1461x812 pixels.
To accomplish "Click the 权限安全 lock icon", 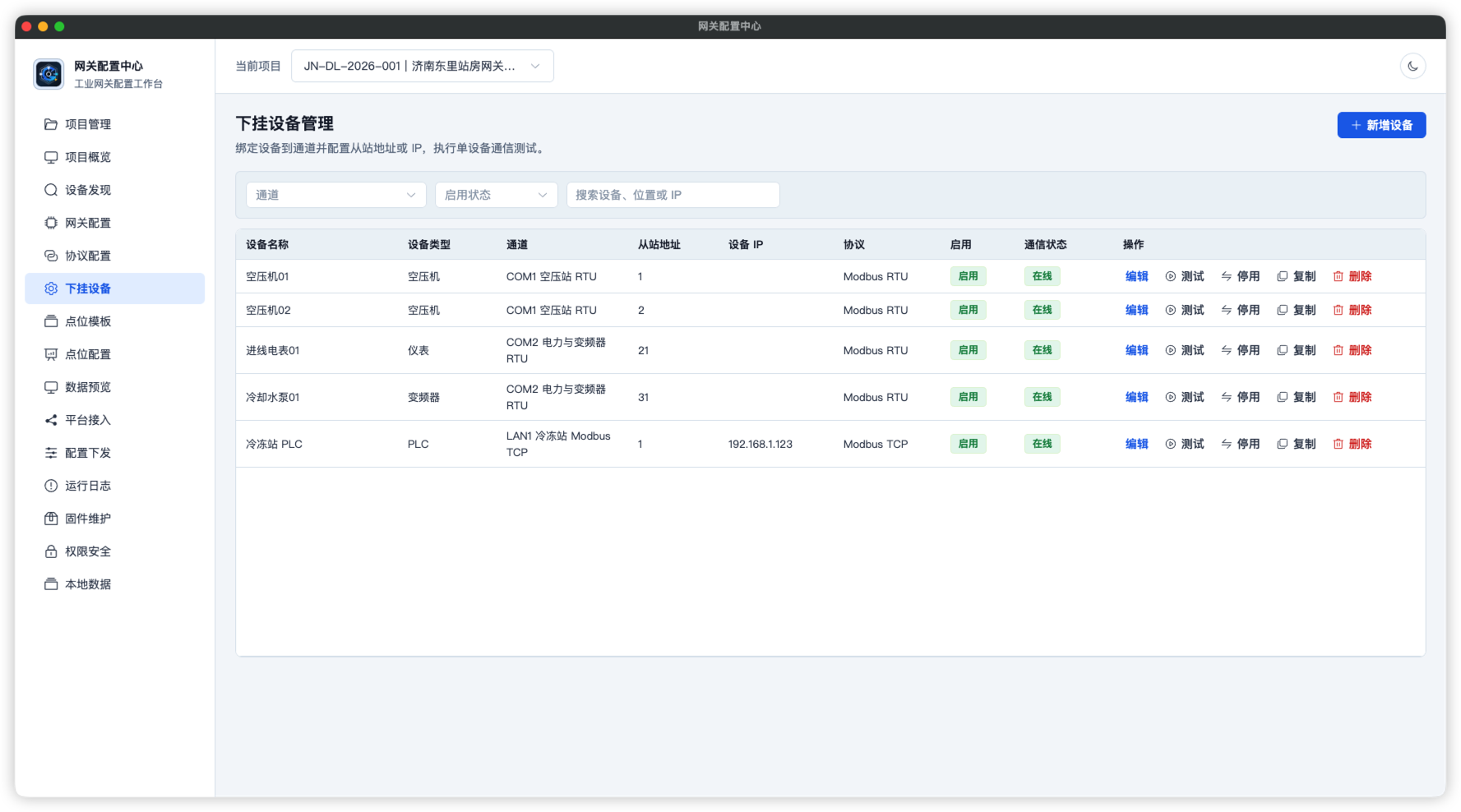I will (x=51, y=551).
